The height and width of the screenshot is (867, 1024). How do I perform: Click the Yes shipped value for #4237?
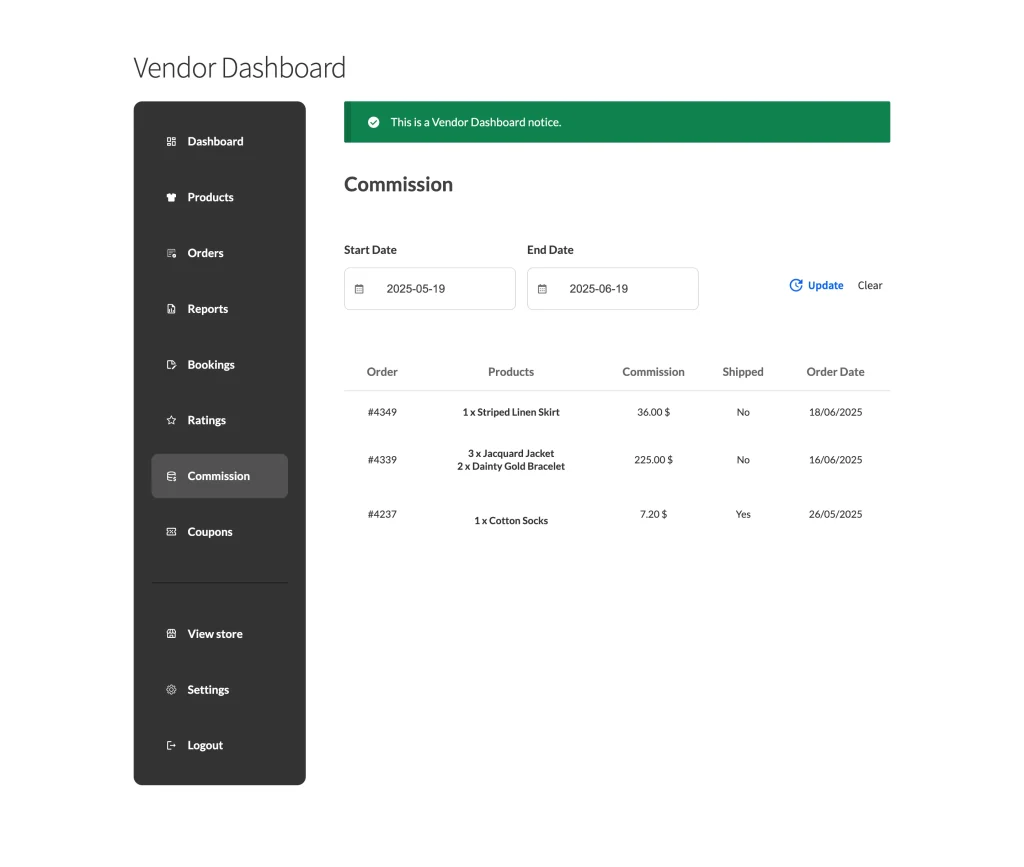click(x=743, y=514)
